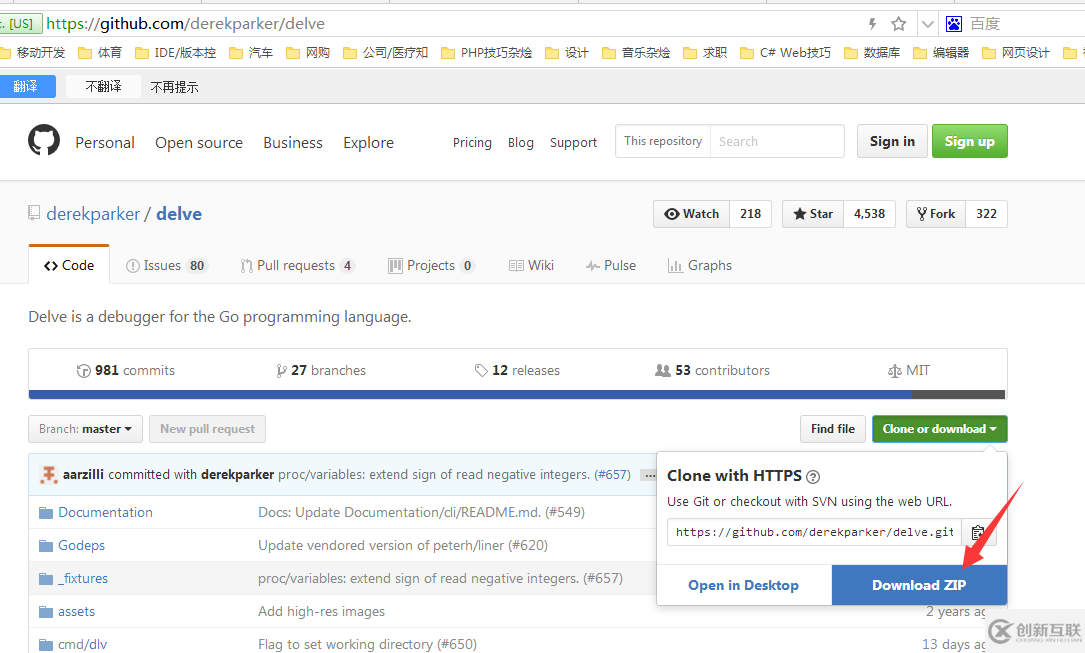Open the 数据库 bookmark folder
This screenshot has height=653, width=1085.
(x=873, y=53)
